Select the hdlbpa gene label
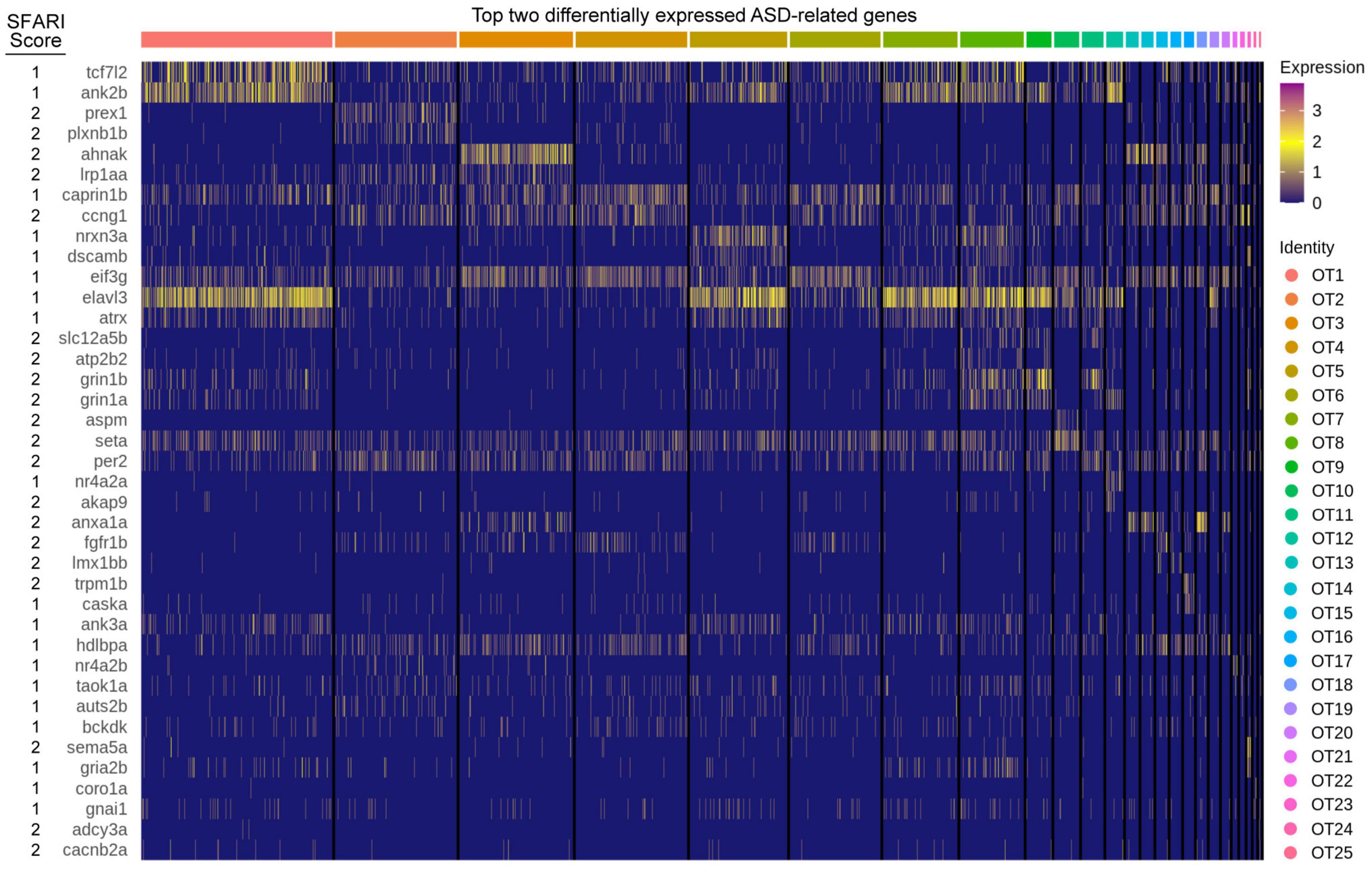Screen dimensions: 1372x870 (x=102, y=645)
